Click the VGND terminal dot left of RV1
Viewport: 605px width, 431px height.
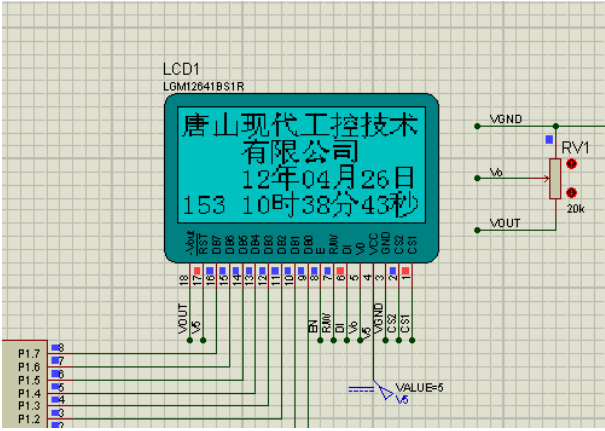click(477, 126)
